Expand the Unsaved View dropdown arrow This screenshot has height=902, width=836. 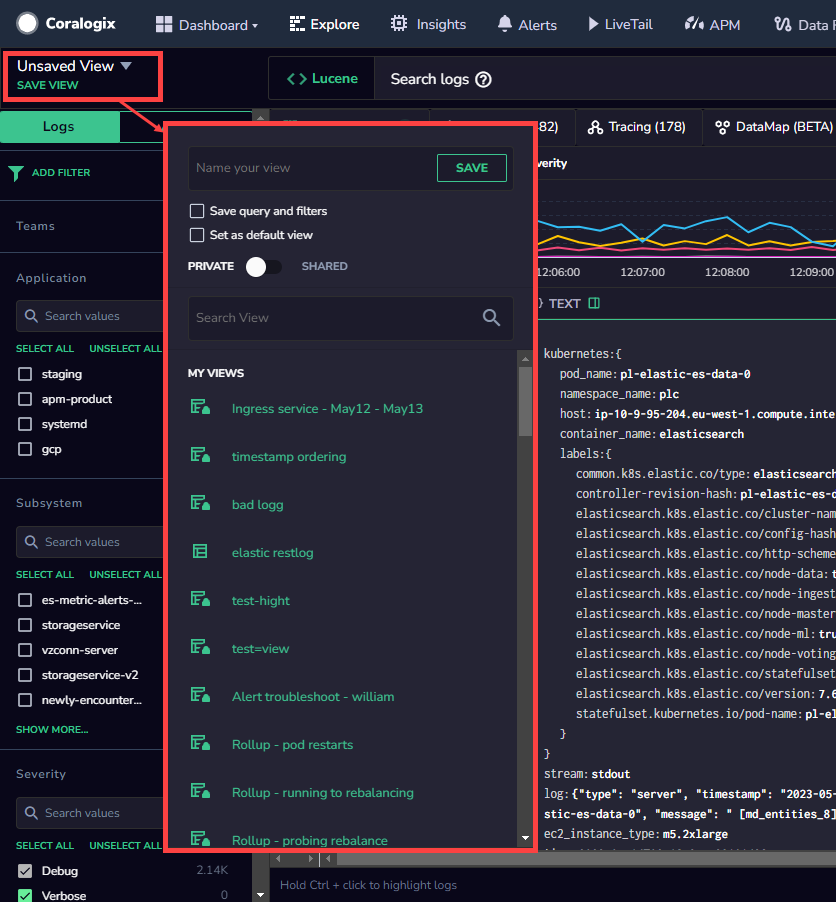(127, 66)
